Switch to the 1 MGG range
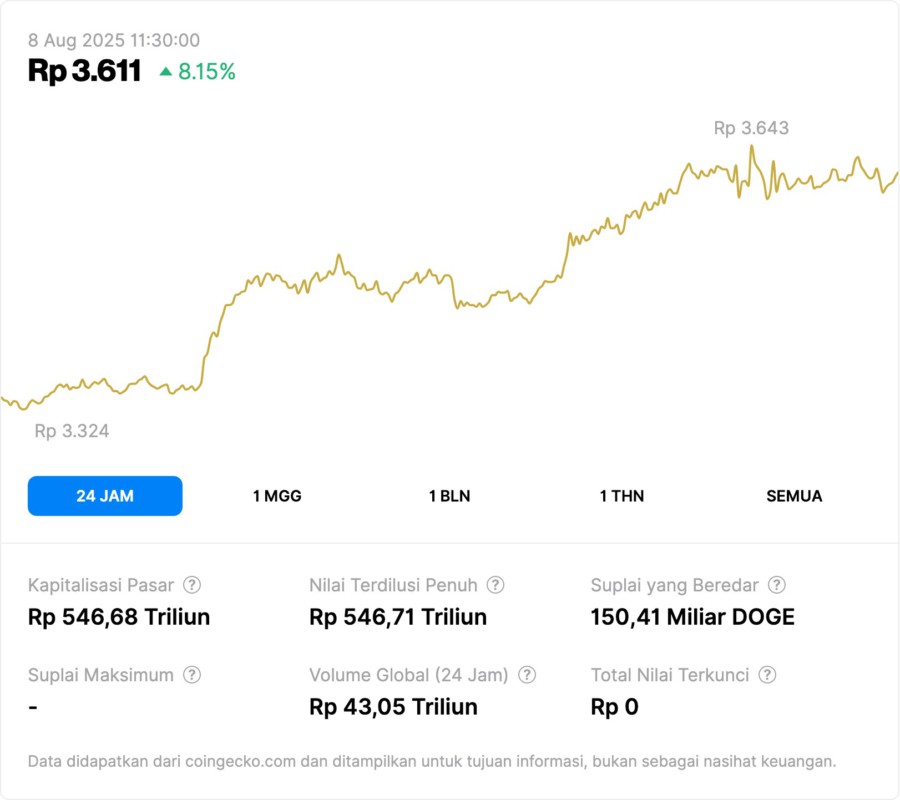 coord(277,496)
